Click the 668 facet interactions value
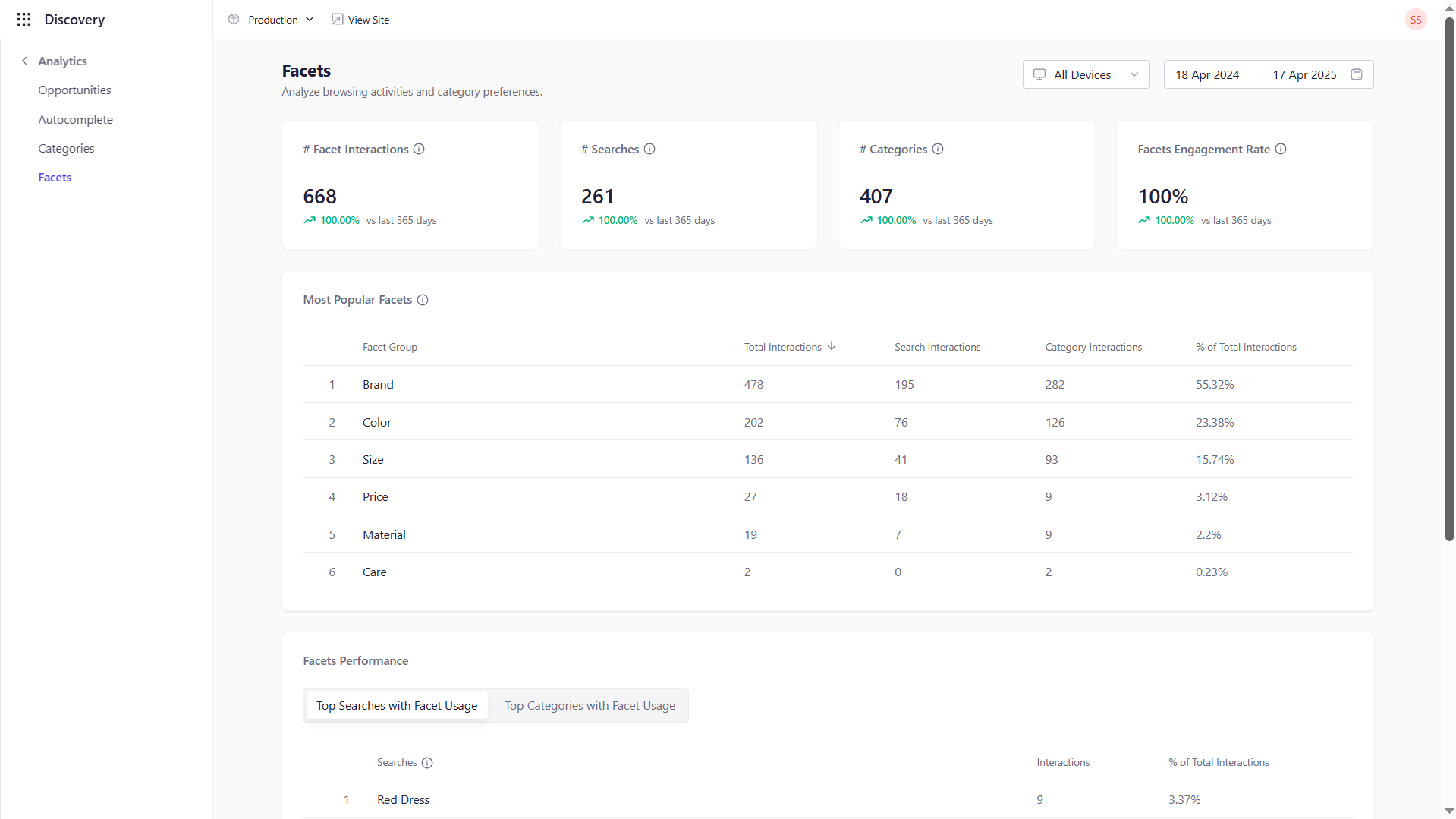This screenshot has width=1456, height=819. click(x=319, y=197)
